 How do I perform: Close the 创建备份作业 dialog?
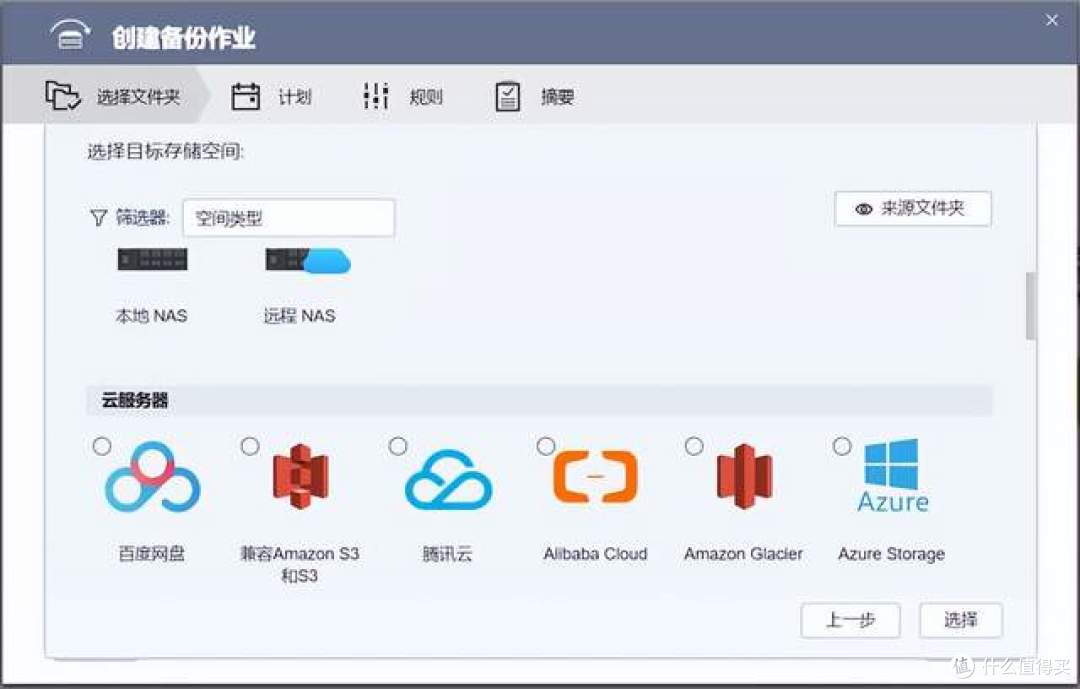(1052, 21)
